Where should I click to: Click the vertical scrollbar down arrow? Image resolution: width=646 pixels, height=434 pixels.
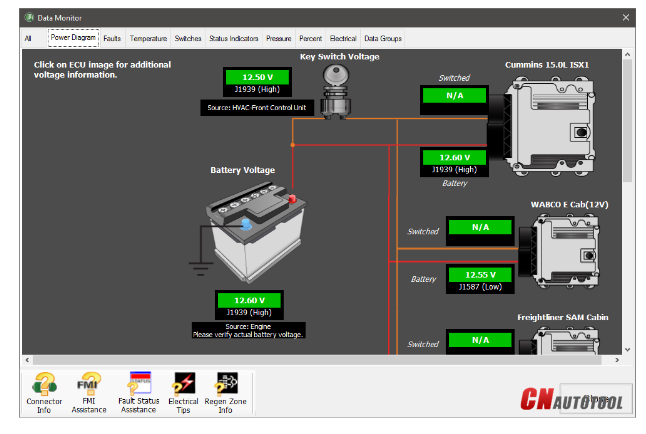[627, 350]
